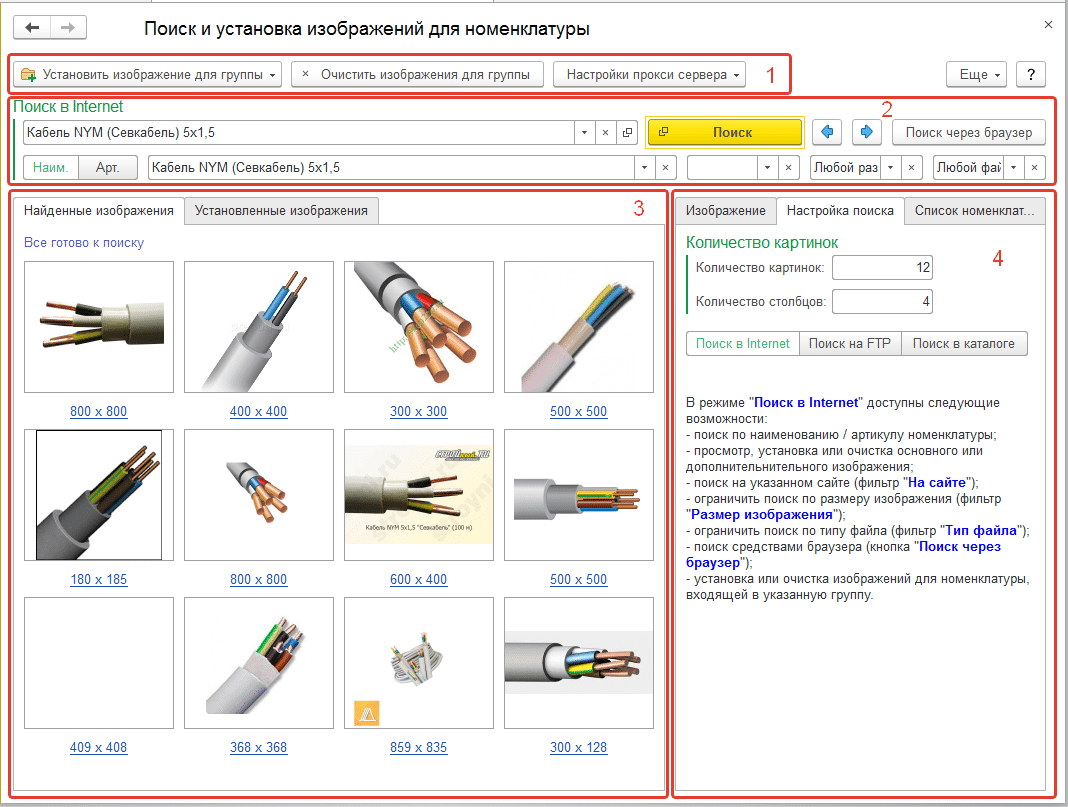Clear the top search query field
The image size is (1068, 807).
coord(606,133)
